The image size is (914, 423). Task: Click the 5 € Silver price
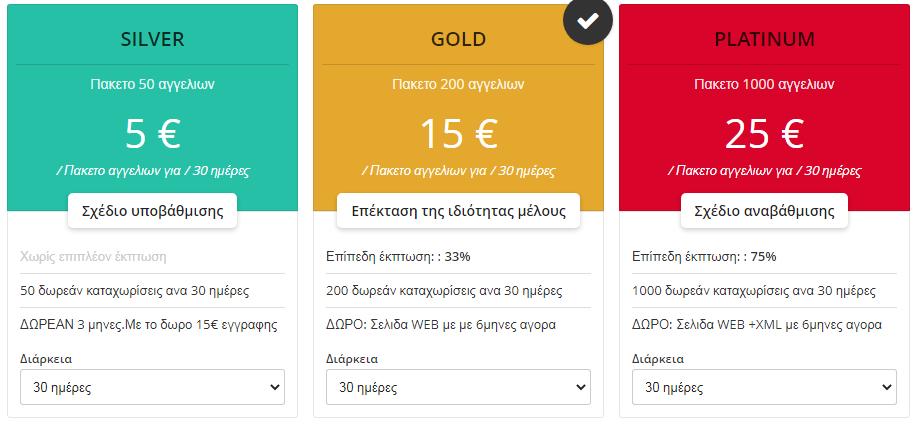(x=152, y=134)
